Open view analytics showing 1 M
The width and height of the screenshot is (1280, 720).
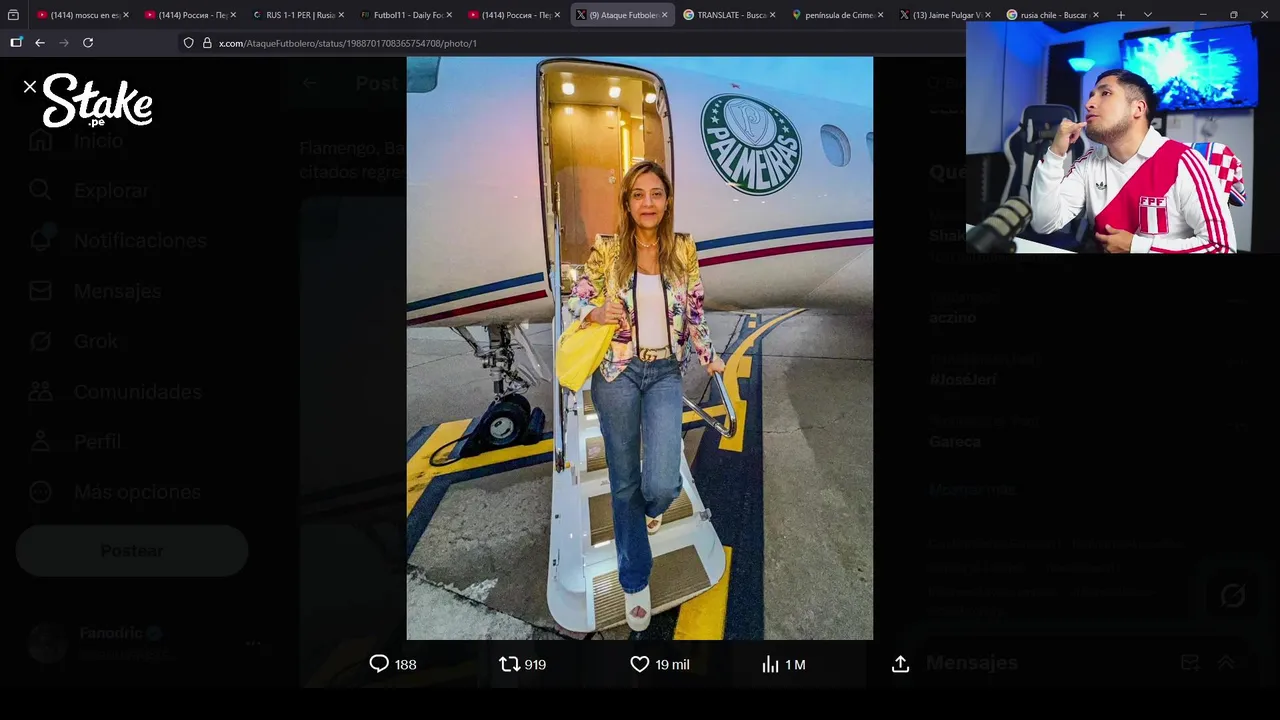(770, 664)
